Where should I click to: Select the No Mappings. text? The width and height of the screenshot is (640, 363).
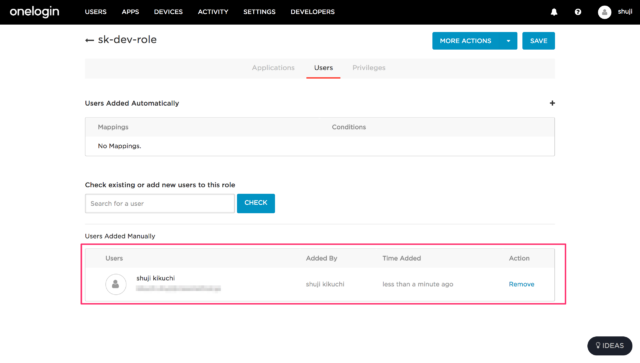[119, 146]
